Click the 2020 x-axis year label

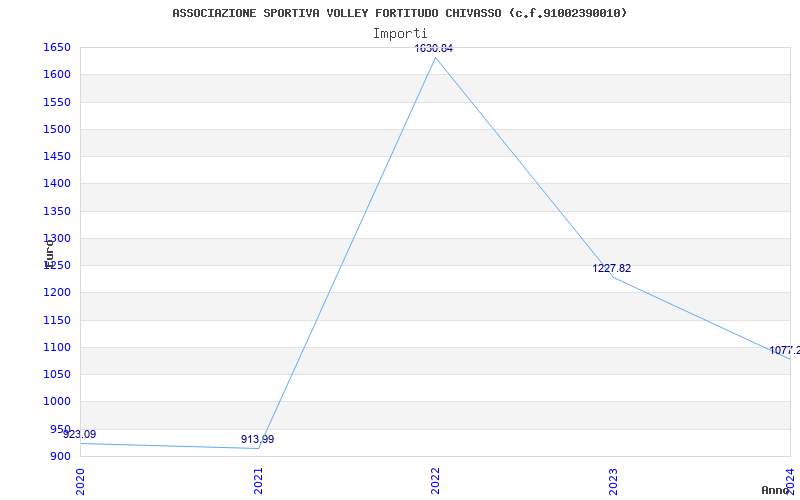[x=80, y=482]
